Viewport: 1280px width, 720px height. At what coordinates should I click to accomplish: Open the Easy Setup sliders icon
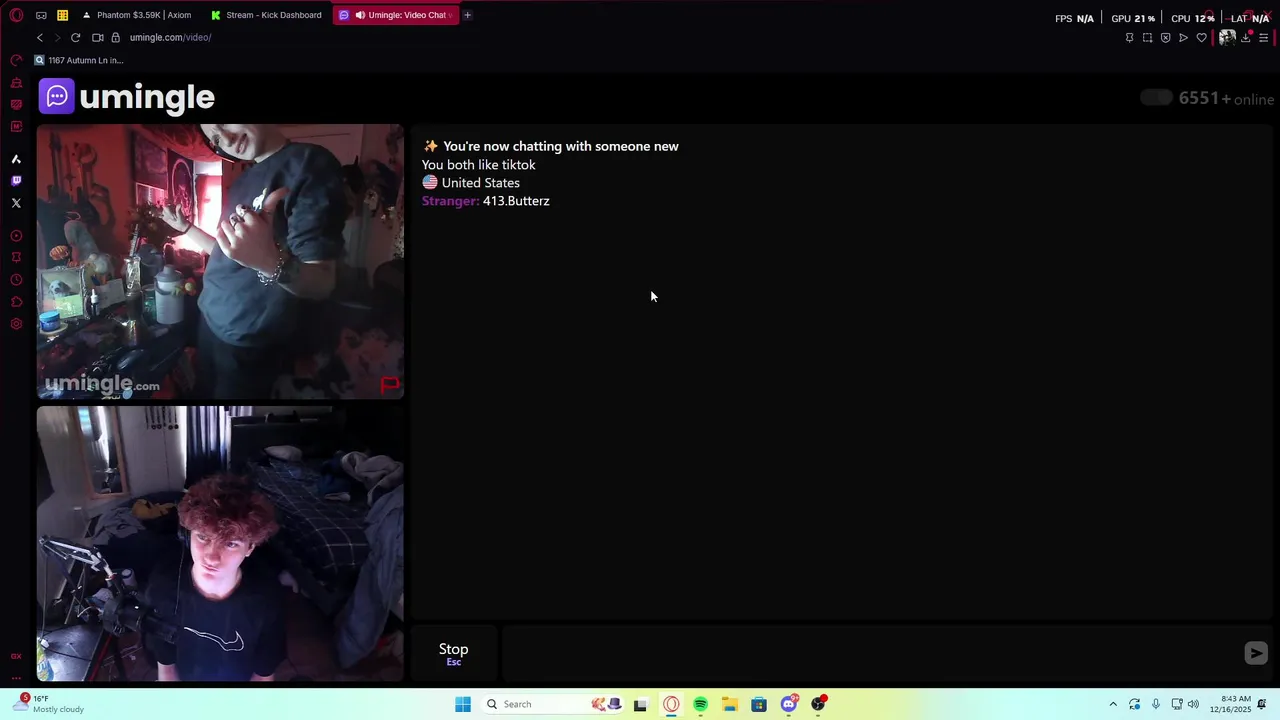[x=1264, y=38]
